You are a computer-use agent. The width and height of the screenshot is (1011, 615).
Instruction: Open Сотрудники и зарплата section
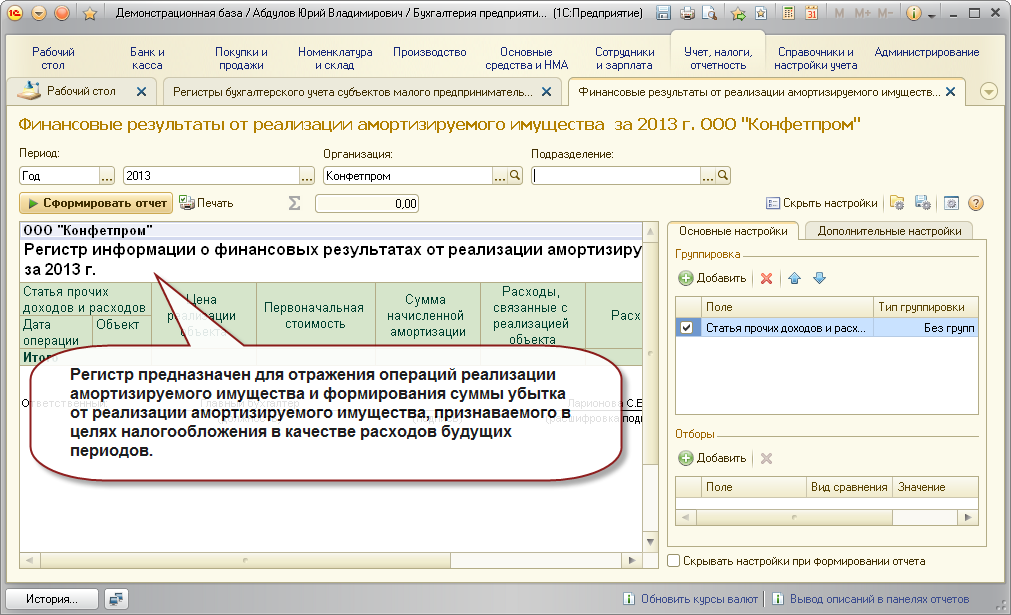[x=624, y=59]
